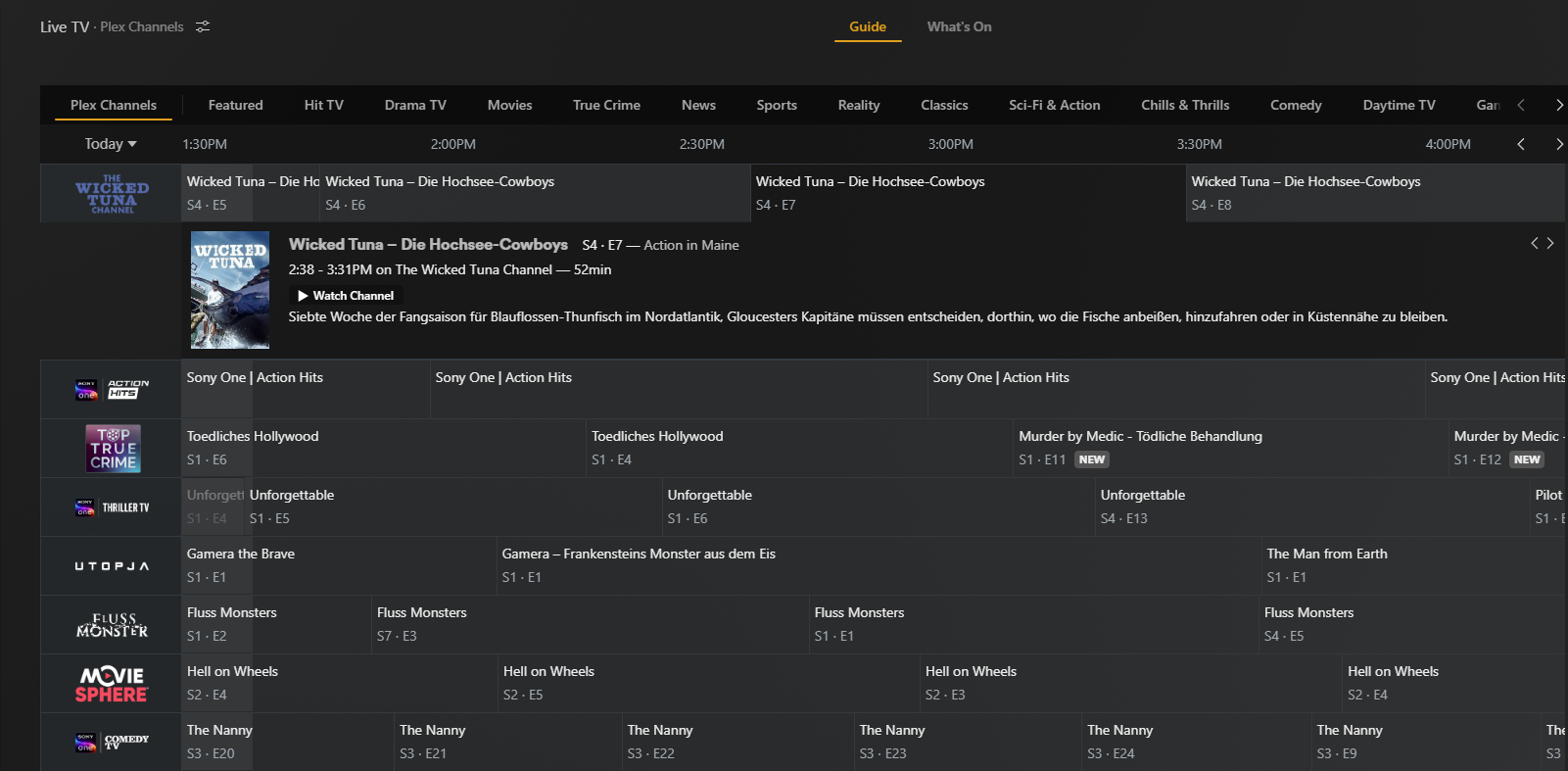Select Unforgettable S4 · E13 program
The width and height of the screenshot is (1568, 771).
click(x=1312, y=506)
